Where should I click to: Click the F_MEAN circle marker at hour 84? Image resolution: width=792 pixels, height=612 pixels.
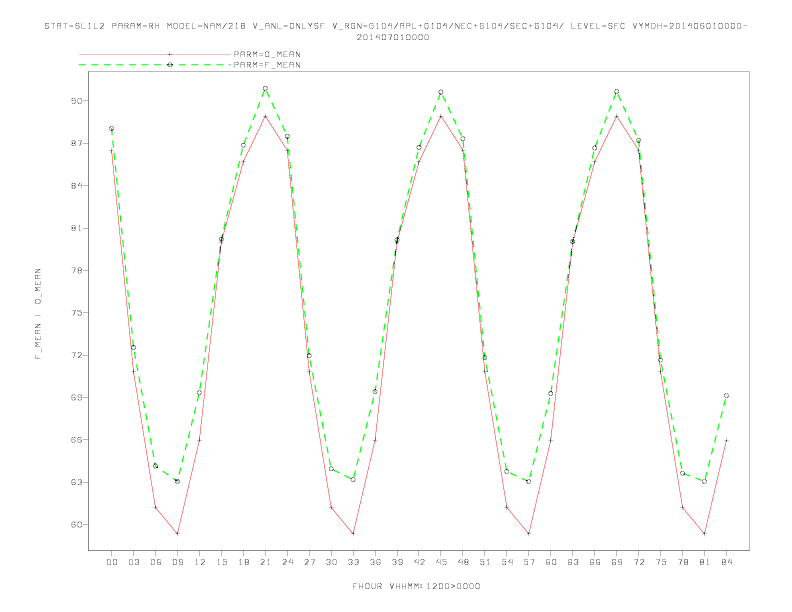click(x=726, y=396)
